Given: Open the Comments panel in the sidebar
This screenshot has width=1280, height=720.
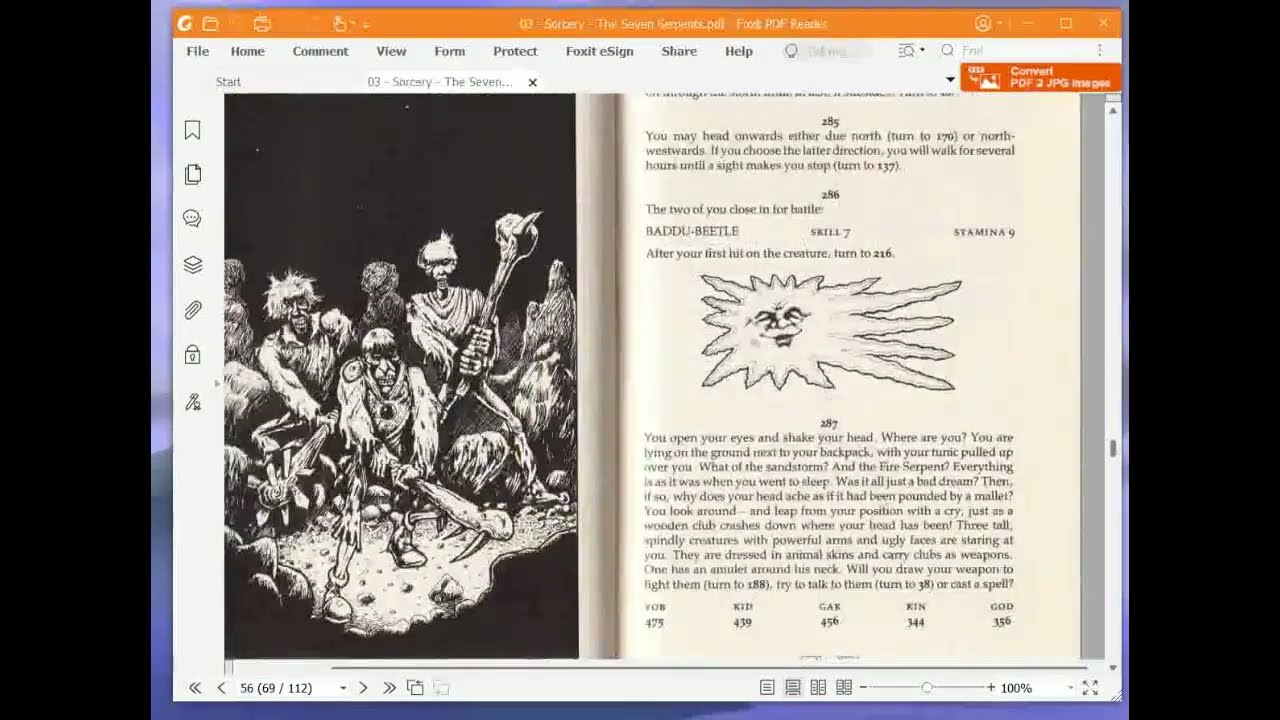Looking at the screenshot, I should click(193, 219).
